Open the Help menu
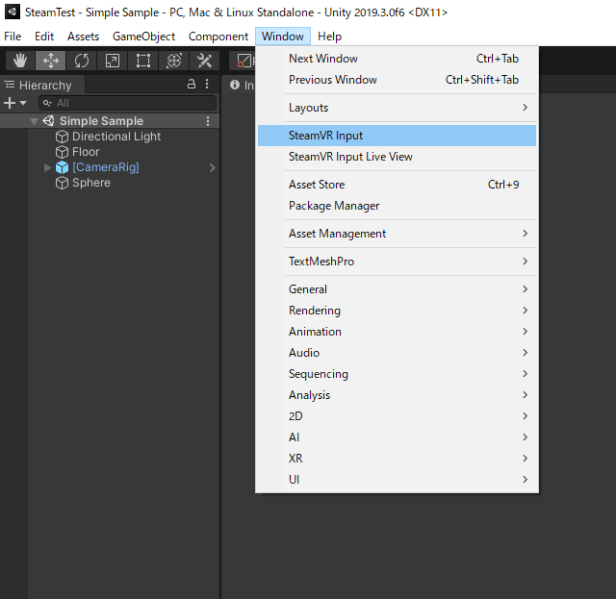The width and height of the screenshot is (616, 599). 330,37
